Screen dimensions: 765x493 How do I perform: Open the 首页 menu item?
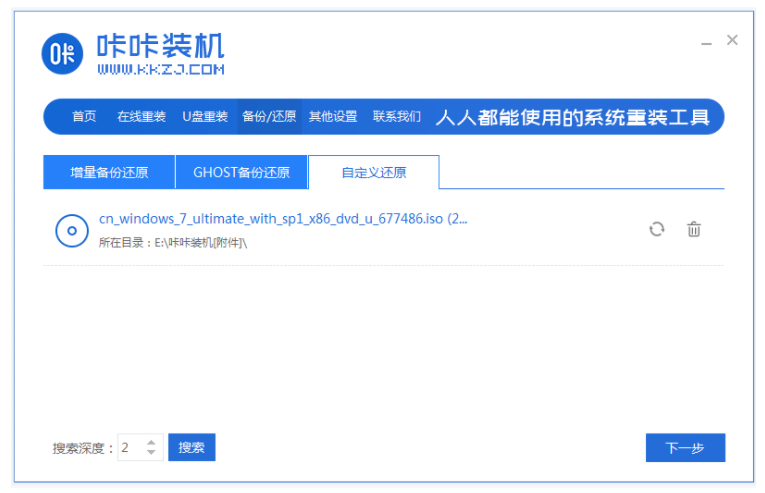click(x=84, y=117)
